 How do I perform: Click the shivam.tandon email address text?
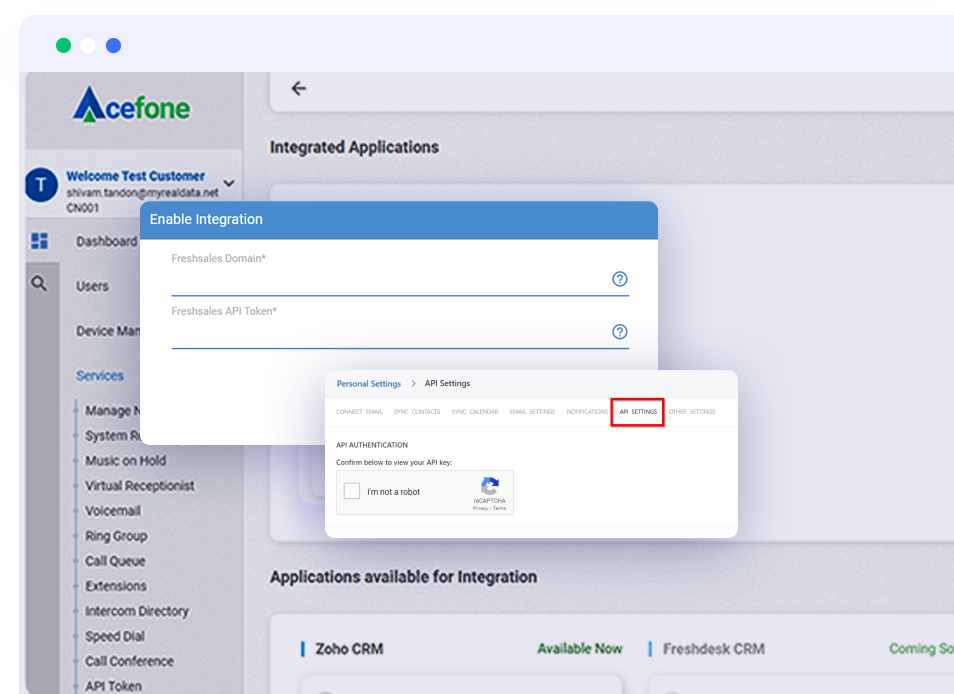coord(142,193)
